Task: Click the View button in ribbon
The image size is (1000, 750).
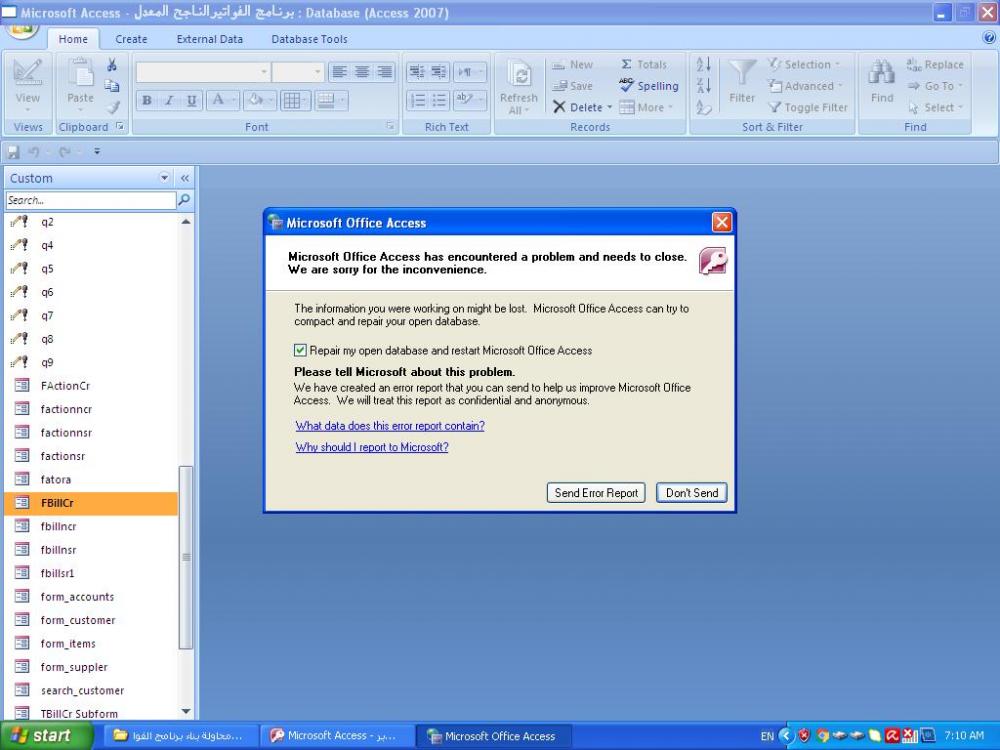Action: [x=28, y=85]
